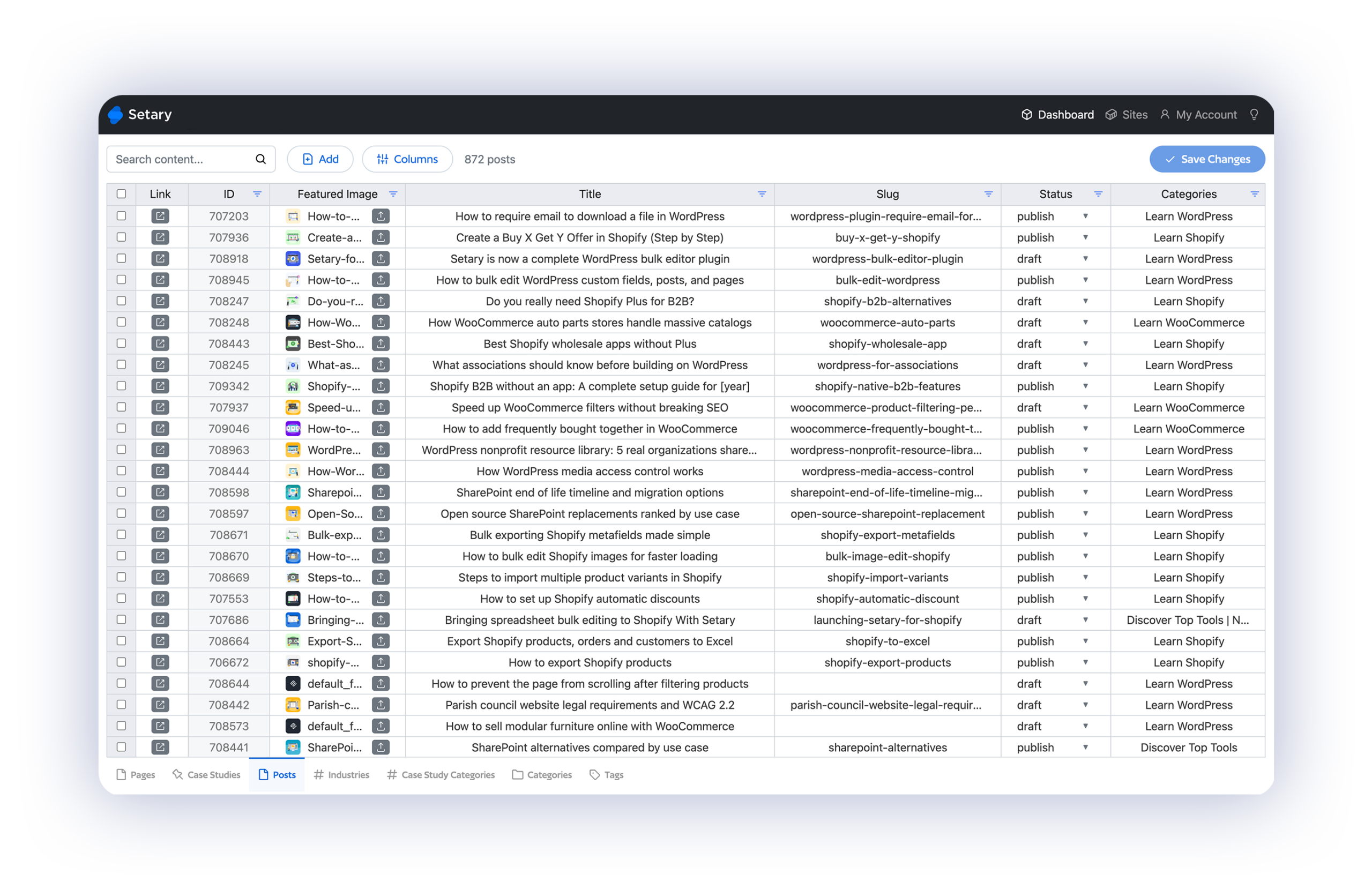Open Sites in the header
Image resolution: width=1372 pixels, height=889 pixels.
coord(1127,115)
